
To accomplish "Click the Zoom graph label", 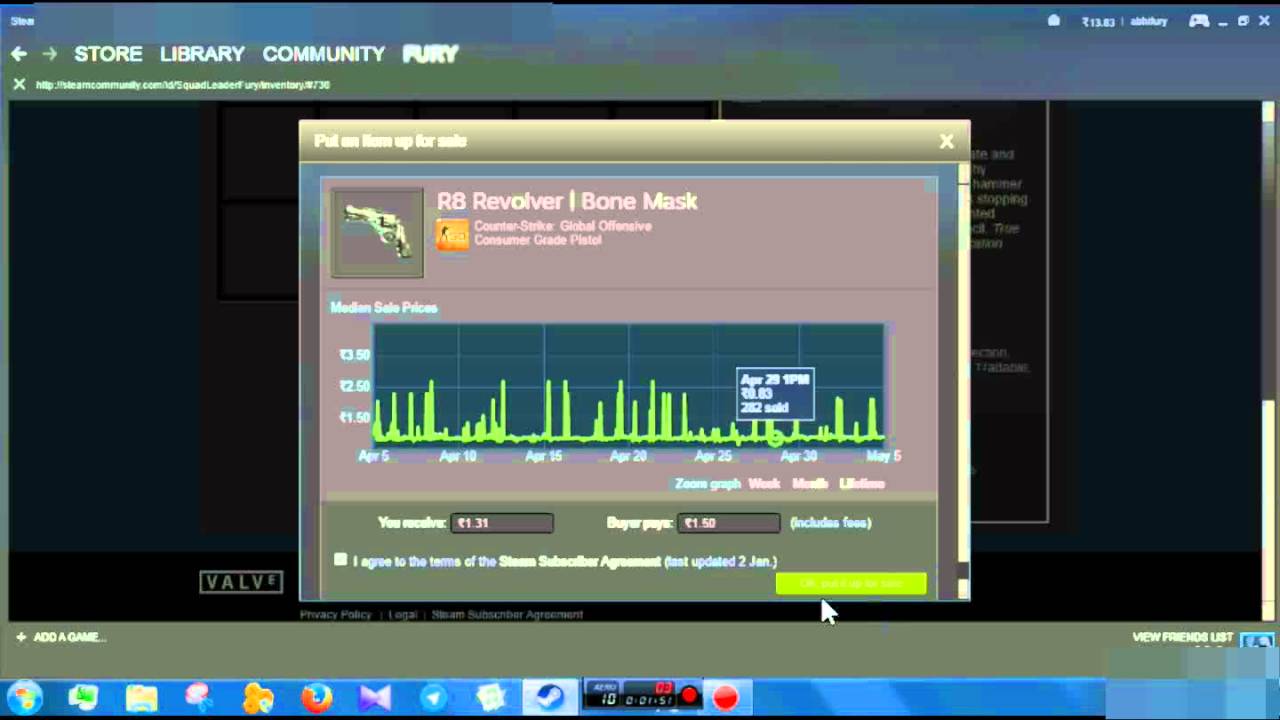I will point(707,484).
